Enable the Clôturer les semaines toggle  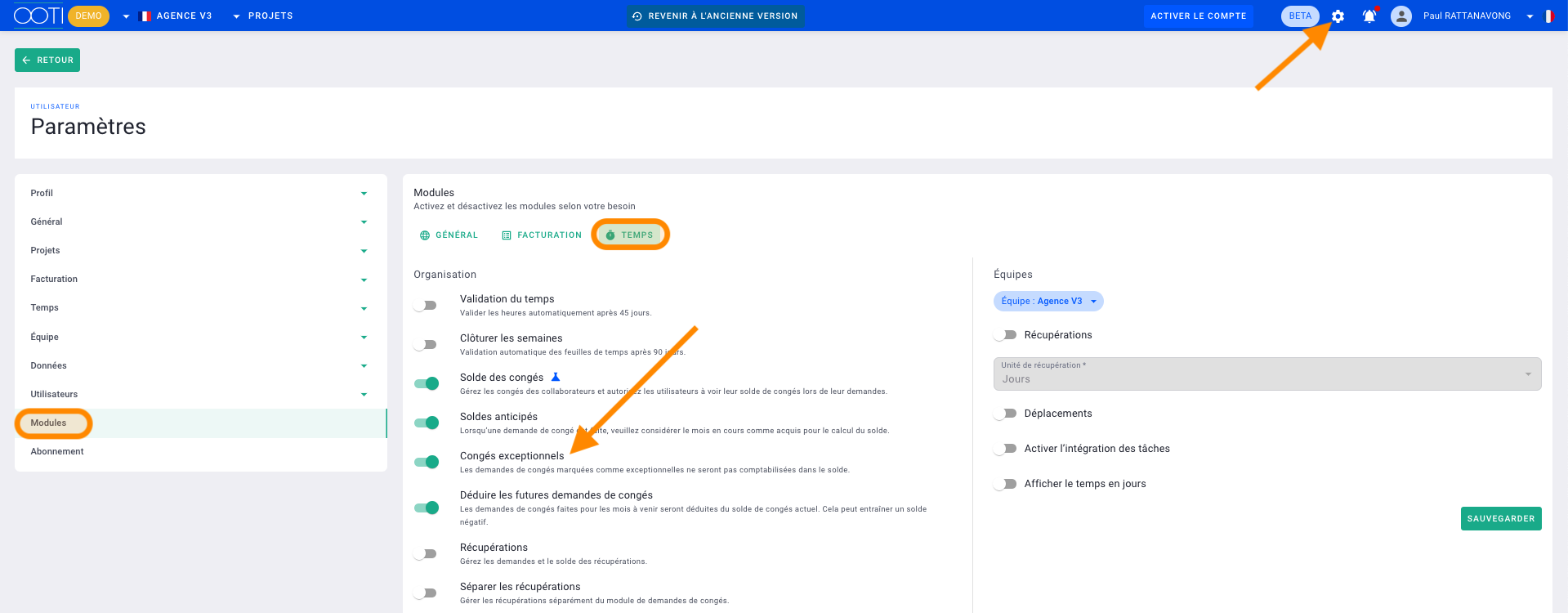click(x=426, y=345)
